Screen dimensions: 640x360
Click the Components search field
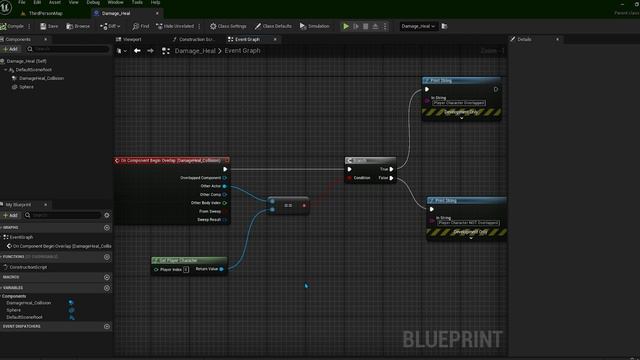point(68,49)
